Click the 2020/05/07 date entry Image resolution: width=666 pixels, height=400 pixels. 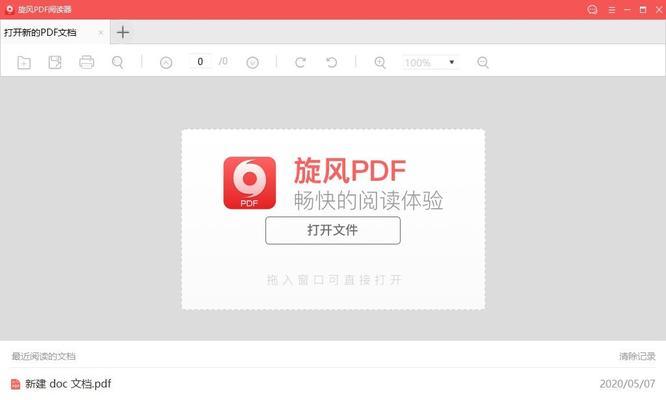click(x=627, y=384)
